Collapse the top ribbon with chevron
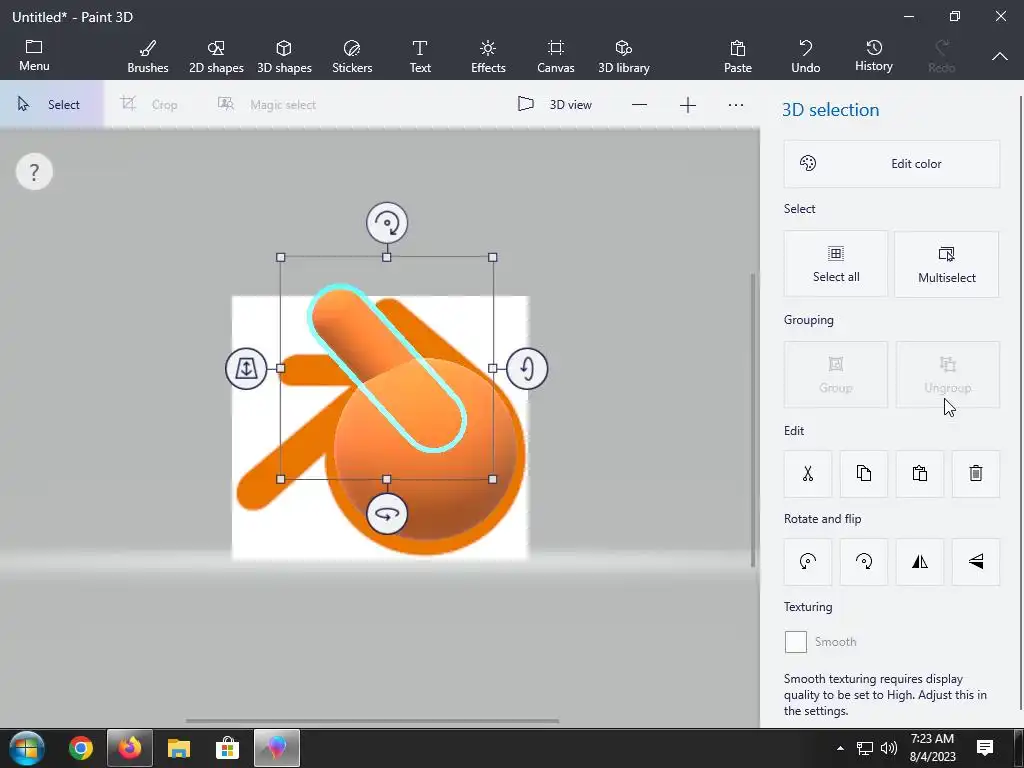The width and height of the screenshot is (1024, 768). point(1000,56)
